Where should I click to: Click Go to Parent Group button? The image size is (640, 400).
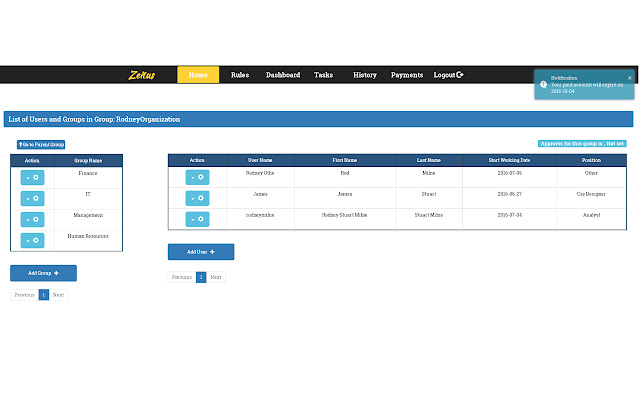tap(41, 144)
